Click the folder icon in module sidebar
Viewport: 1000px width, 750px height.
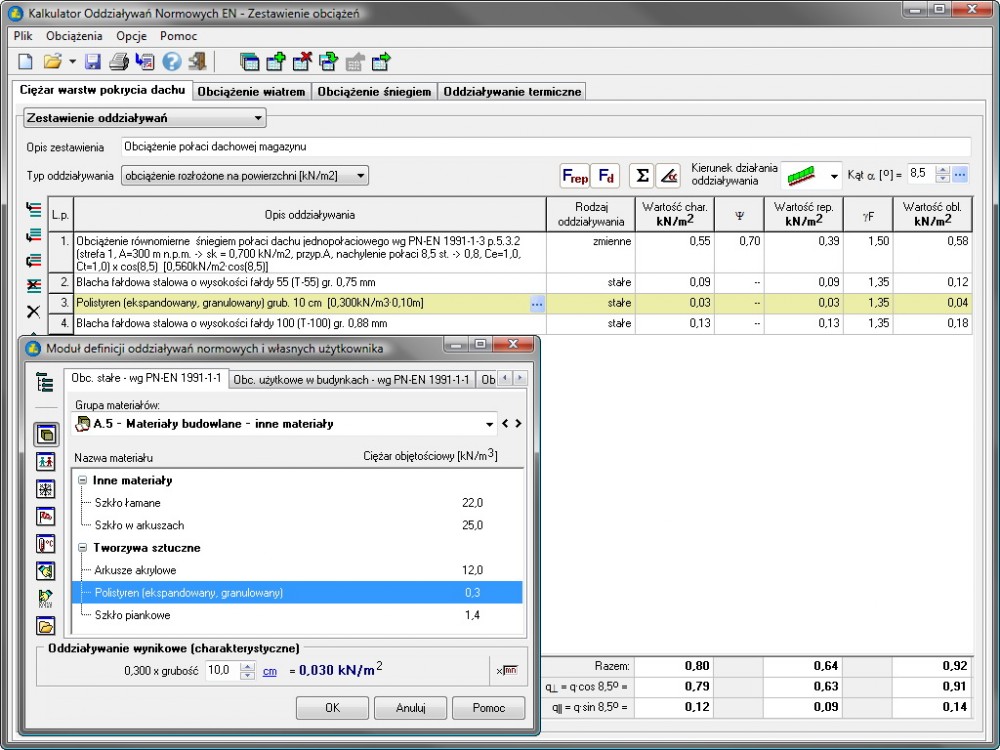point(46,627)
